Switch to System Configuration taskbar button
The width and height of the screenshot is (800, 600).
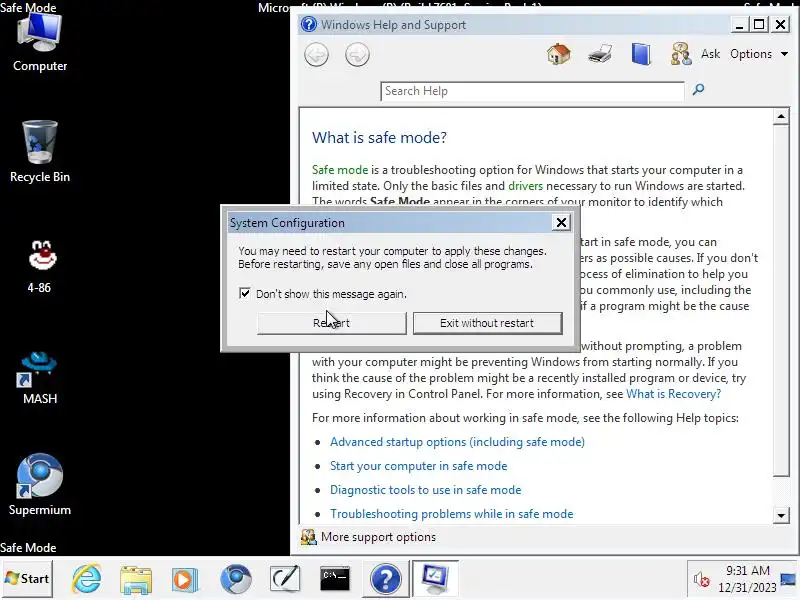[x=435, y=579]
